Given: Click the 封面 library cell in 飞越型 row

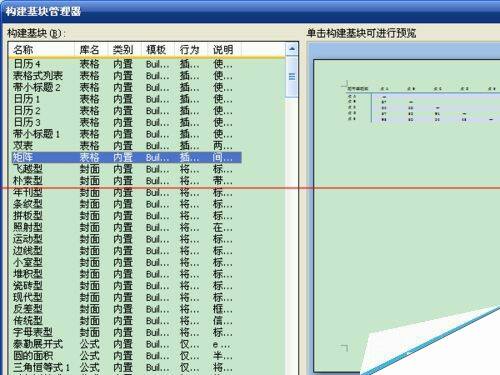Looking at the screenshot, I should [x=89, y=169].
